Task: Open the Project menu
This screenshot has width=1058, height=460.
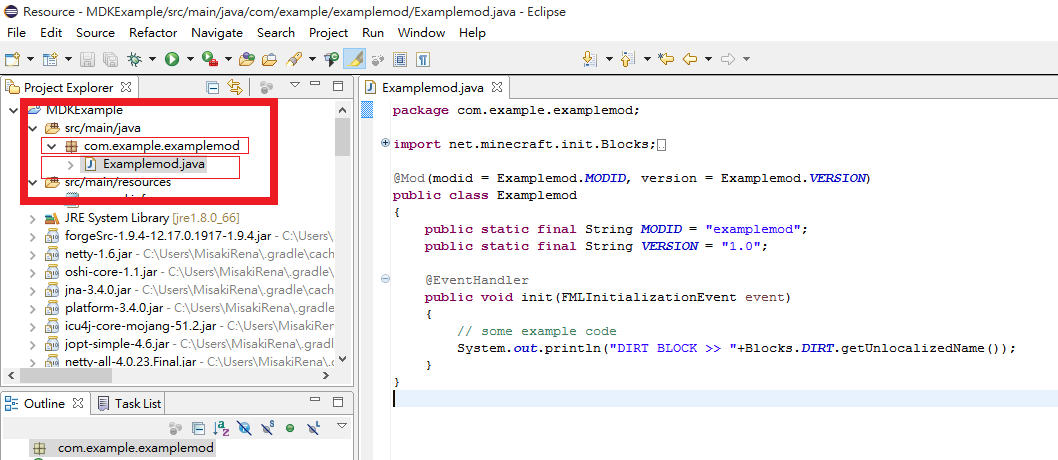Action: click(329, 32)
